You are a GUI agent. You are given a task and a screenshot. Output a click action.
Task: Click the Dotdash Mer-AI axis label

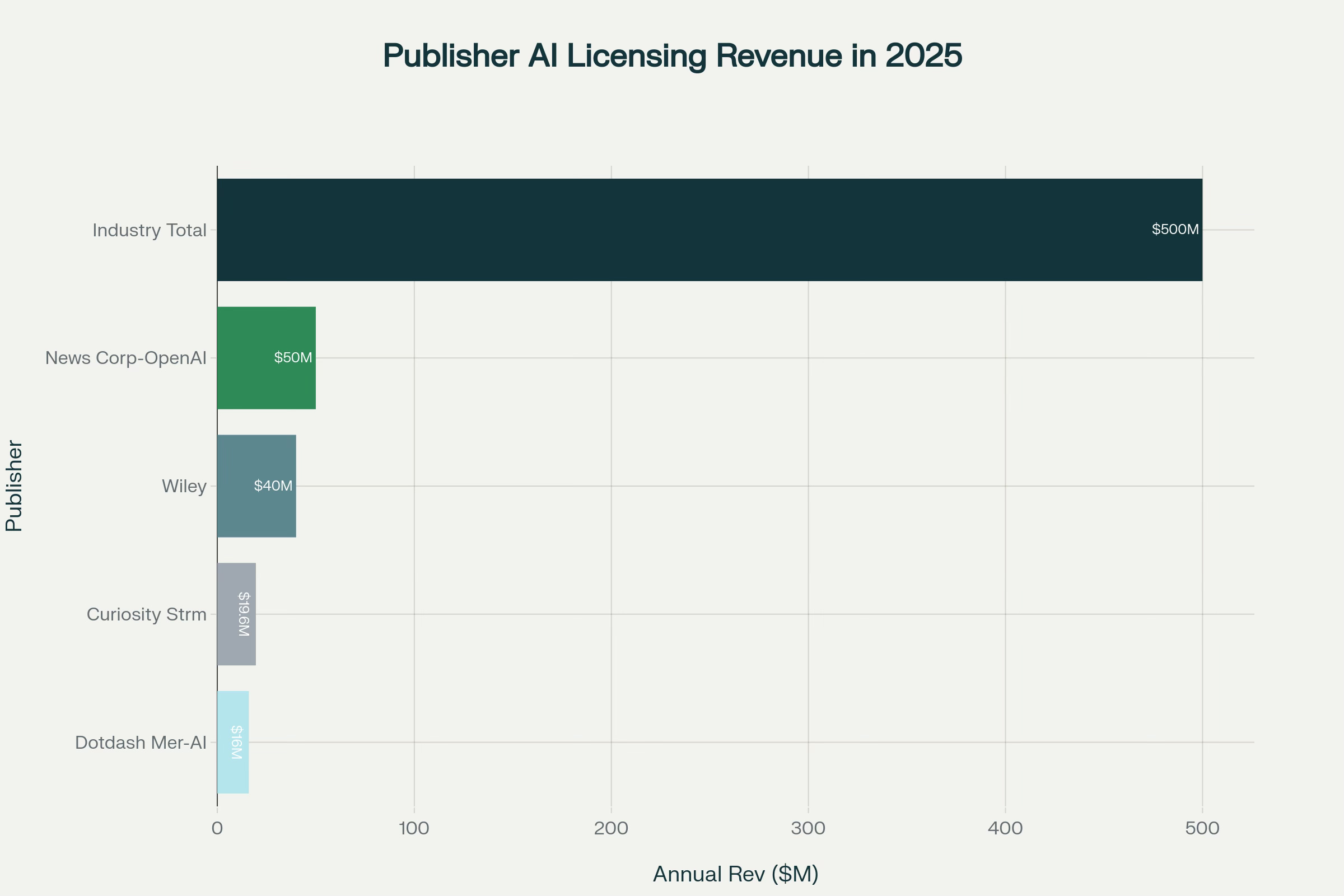coord(141,743)
